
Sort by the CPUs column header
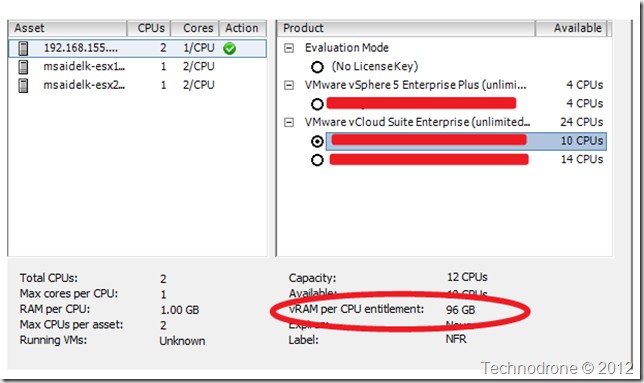coord(149,28)
